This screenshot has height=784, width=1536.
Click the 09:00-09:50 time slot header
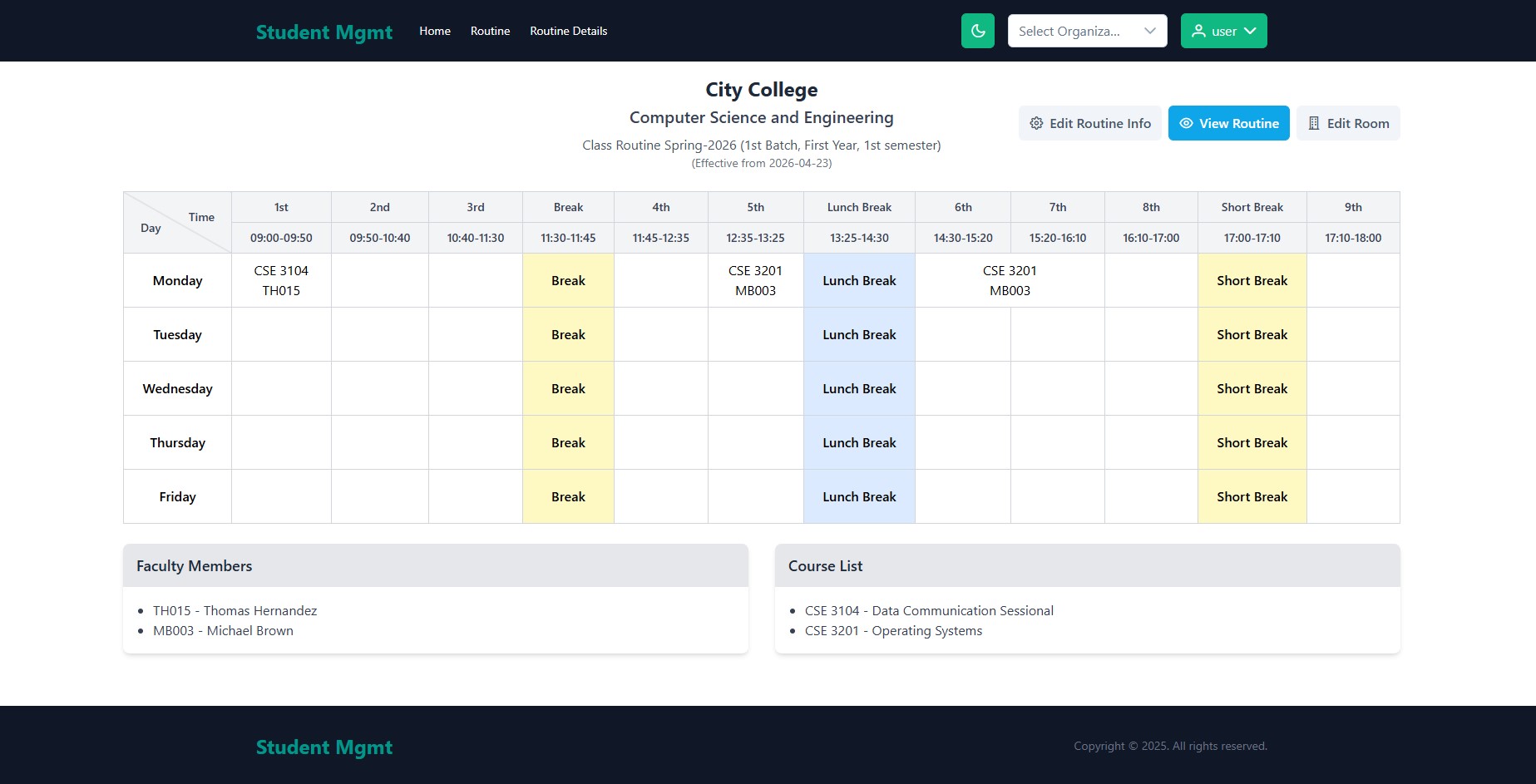click(x=281, y=238)
